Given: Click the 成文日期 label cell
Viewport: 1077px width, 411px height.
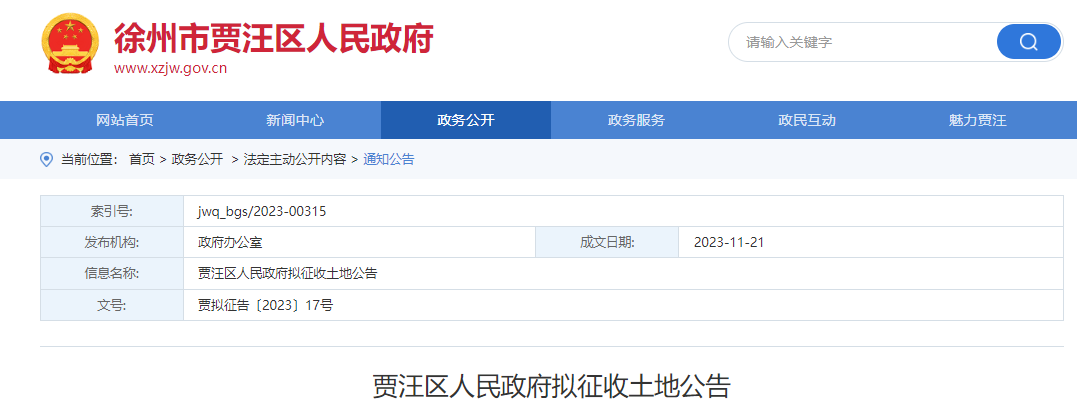Looking at the screenshot, I should click(x=607, y=242).
